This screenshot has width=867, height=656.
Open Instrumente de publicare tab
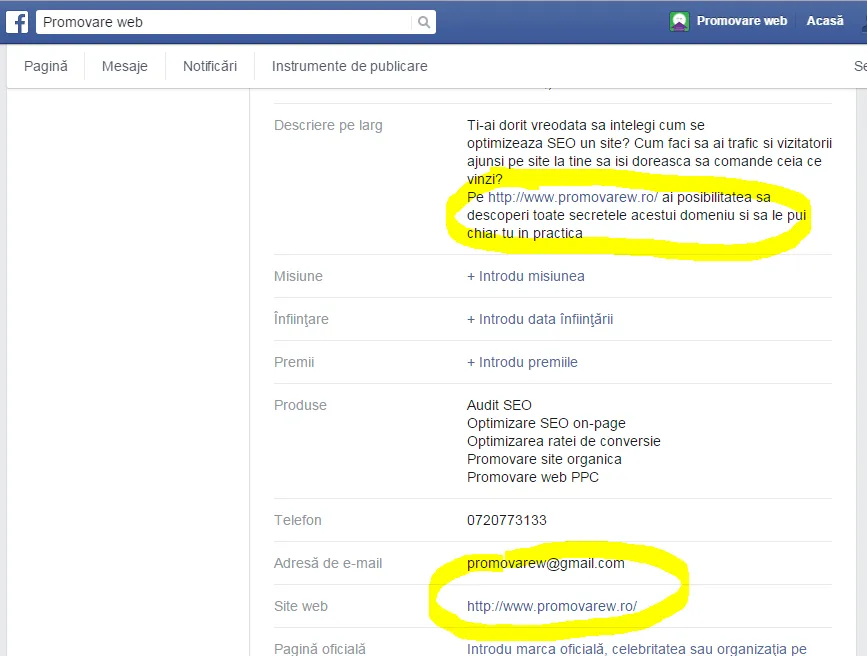[349, 66]
